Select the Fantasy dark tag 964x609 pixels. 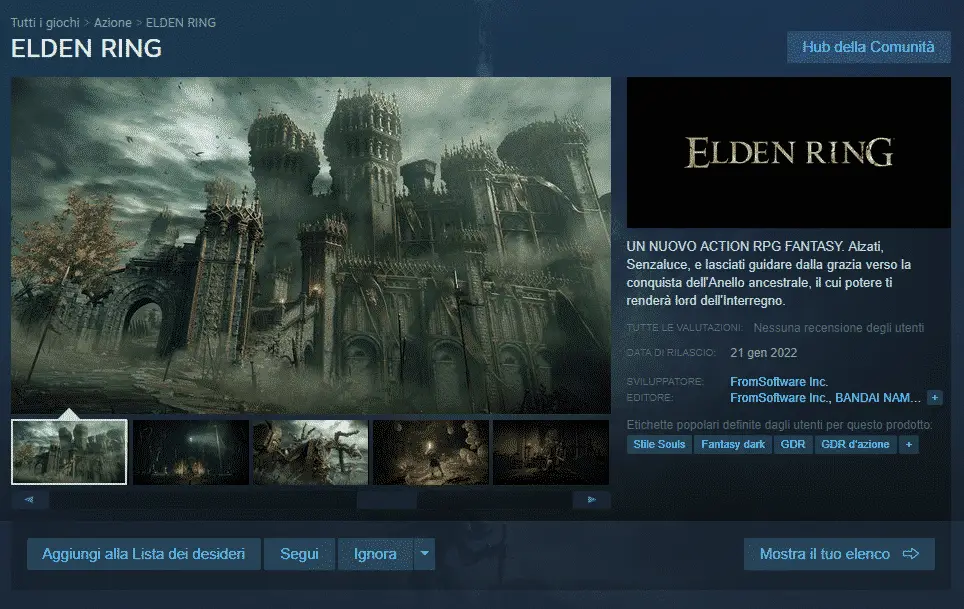(733, 444)
